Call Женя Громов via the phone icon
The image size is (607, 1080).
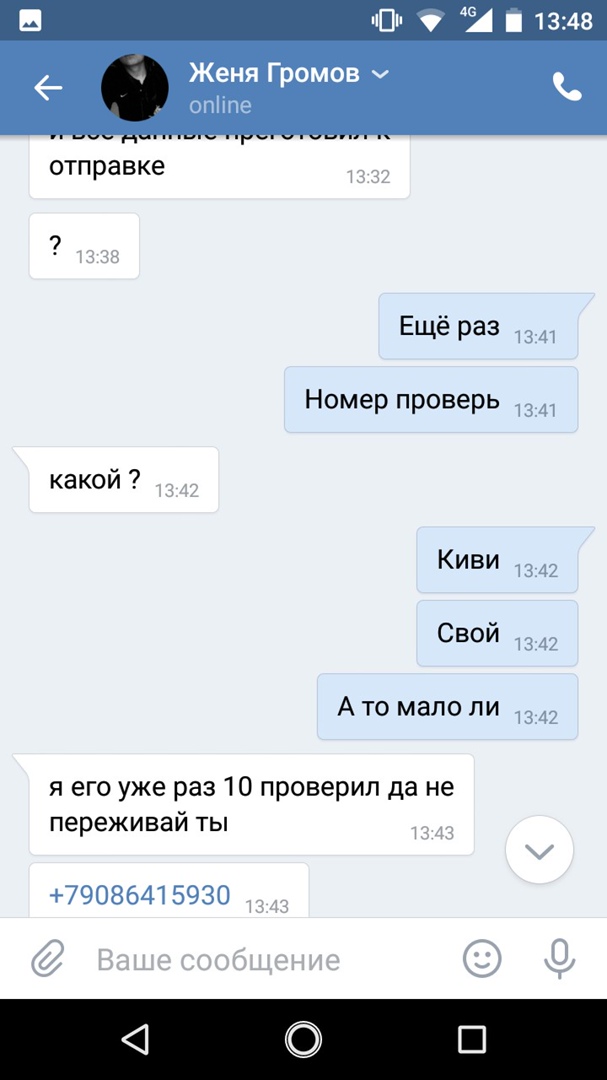[x=567, y=87]
